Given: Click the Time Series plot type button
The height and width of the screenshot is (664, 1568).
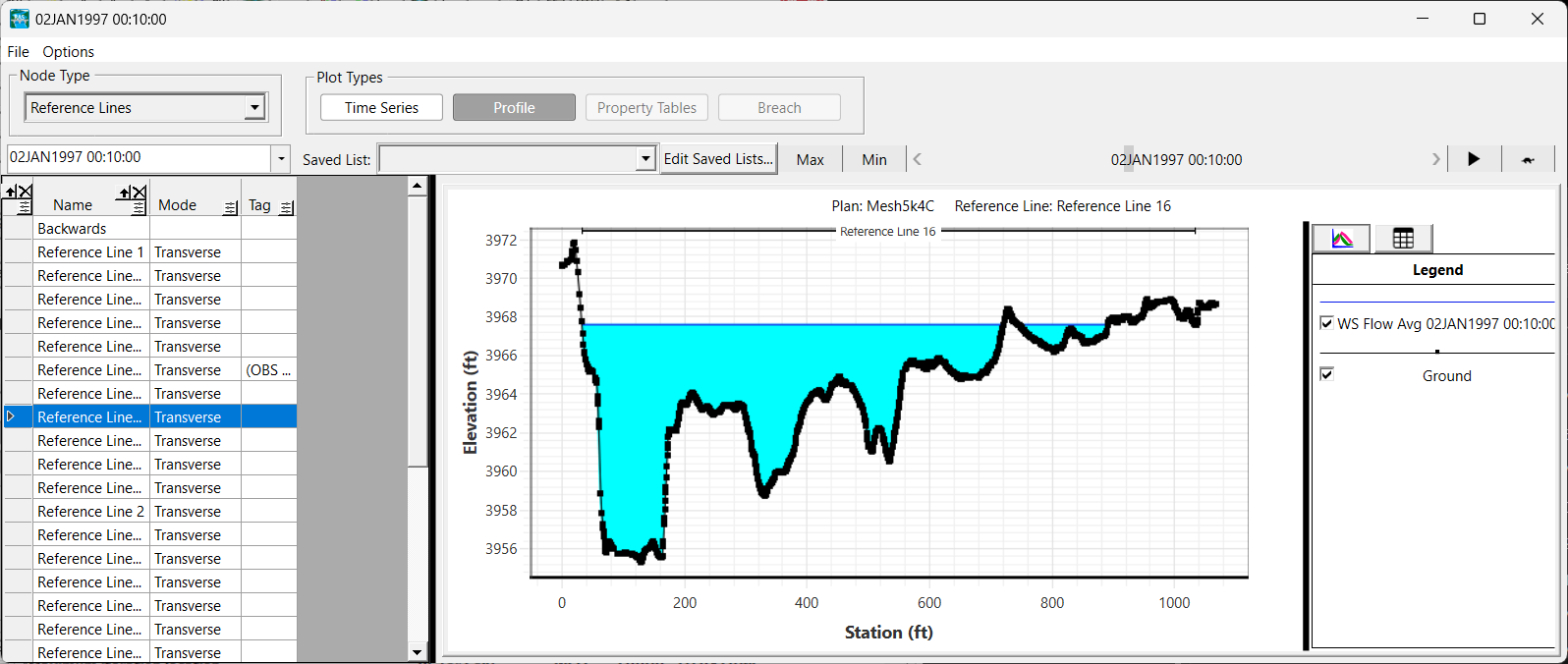Looking at the screenshot, I should click(381, 108).
